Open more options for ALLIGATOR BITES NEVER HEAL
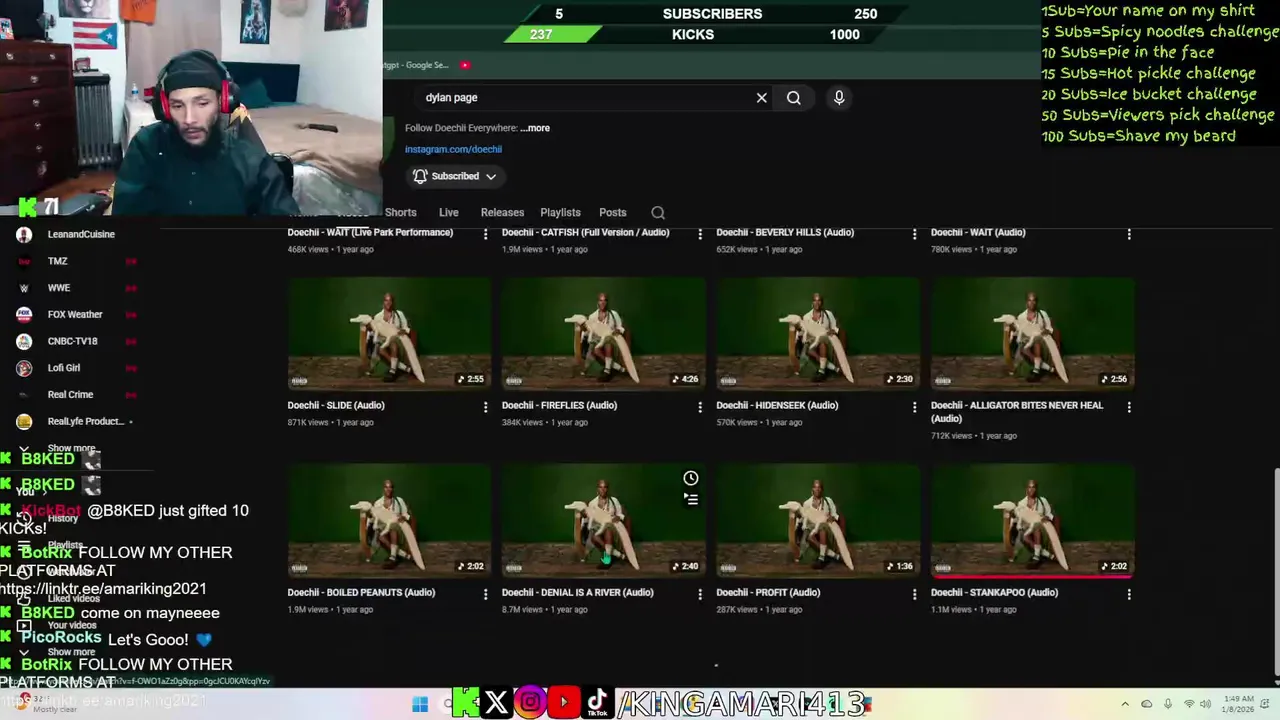1280x720 pixels. (x=1129, y=407)
